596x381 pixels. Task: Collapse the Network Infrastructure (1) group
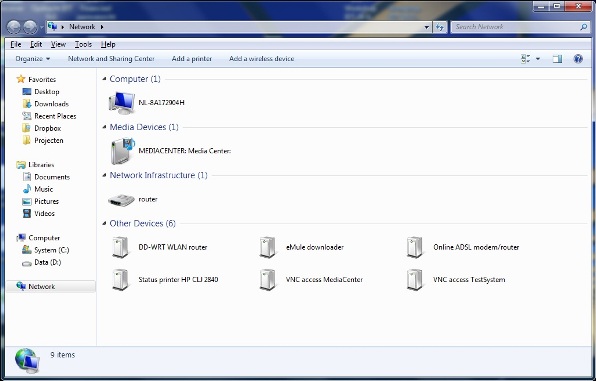tap(104, 175)
